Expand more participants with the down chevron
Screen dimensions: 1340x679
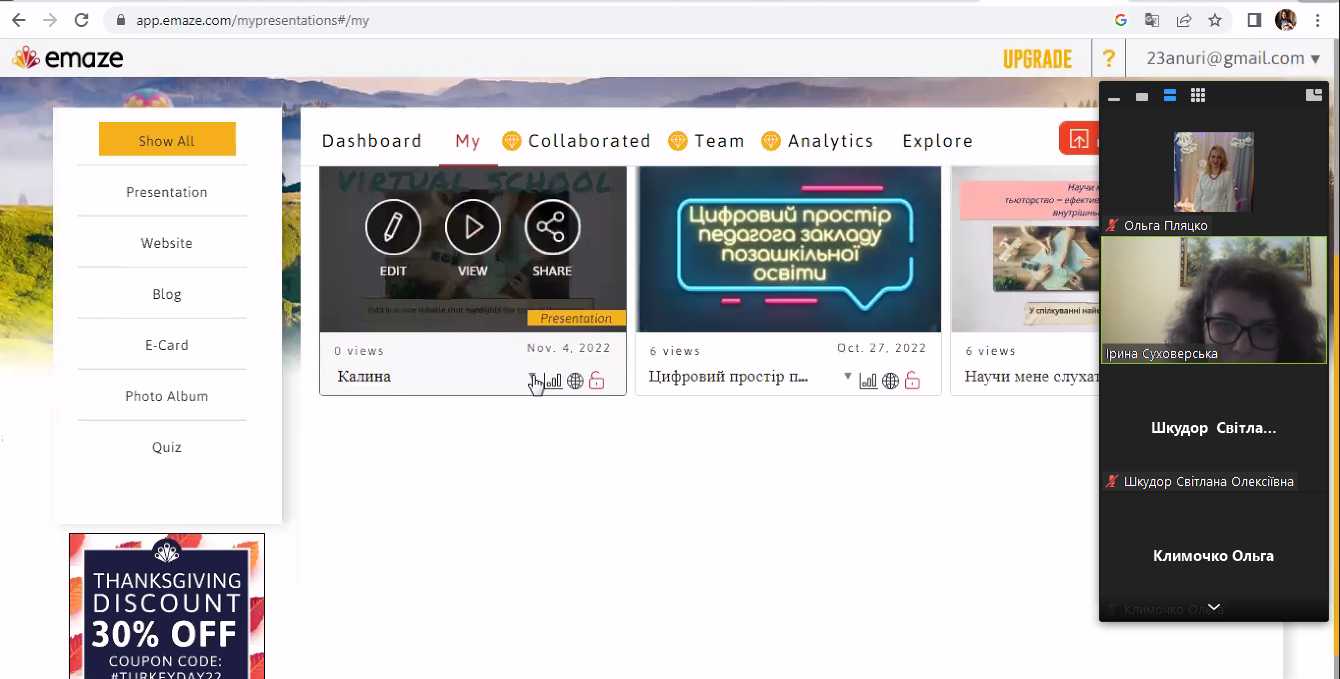click(x=1214, y=607)
